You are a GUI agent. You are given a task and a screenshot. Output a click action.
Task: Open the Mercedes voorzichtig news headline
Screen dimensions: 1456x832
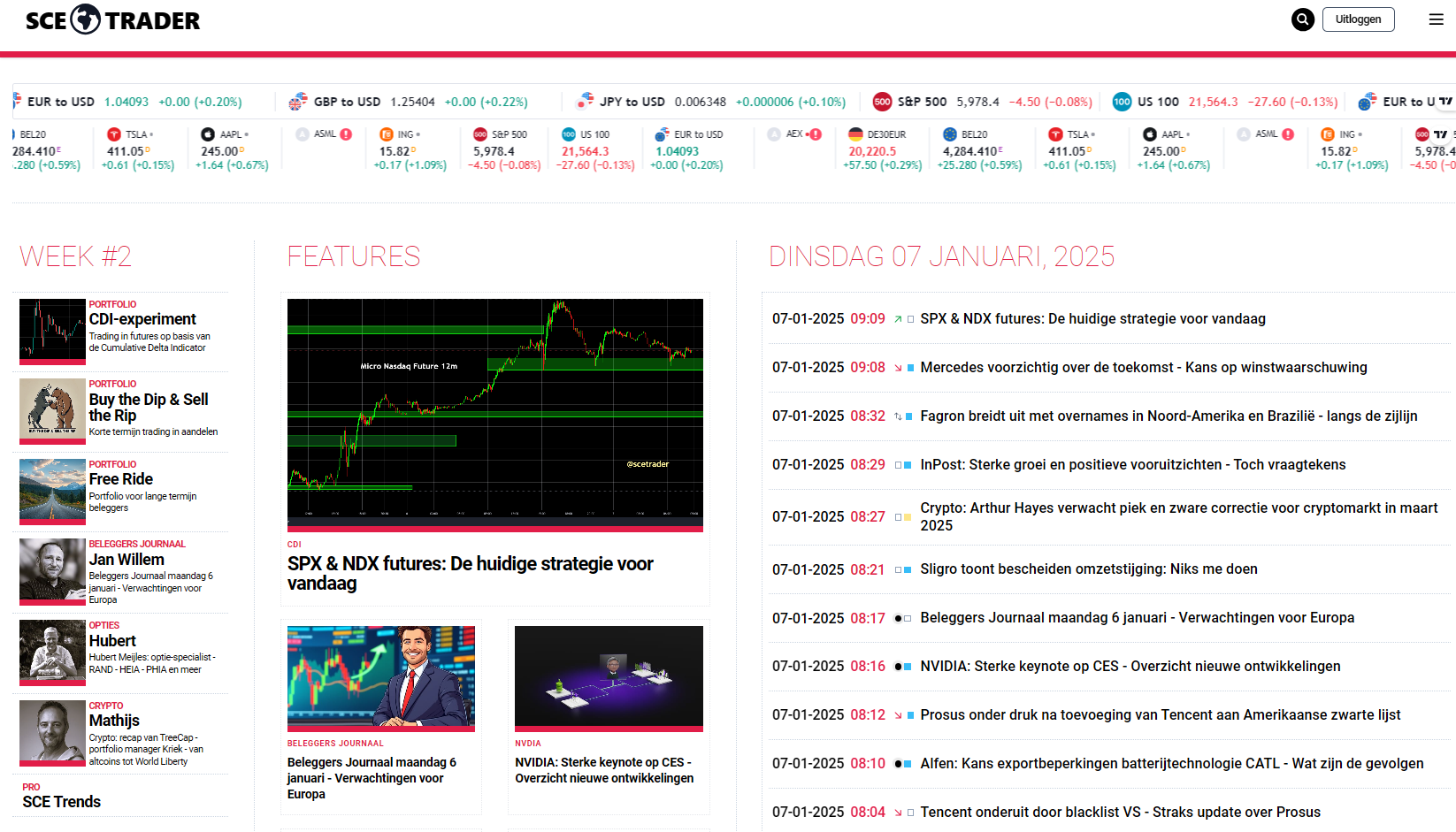click(1144, 368)
